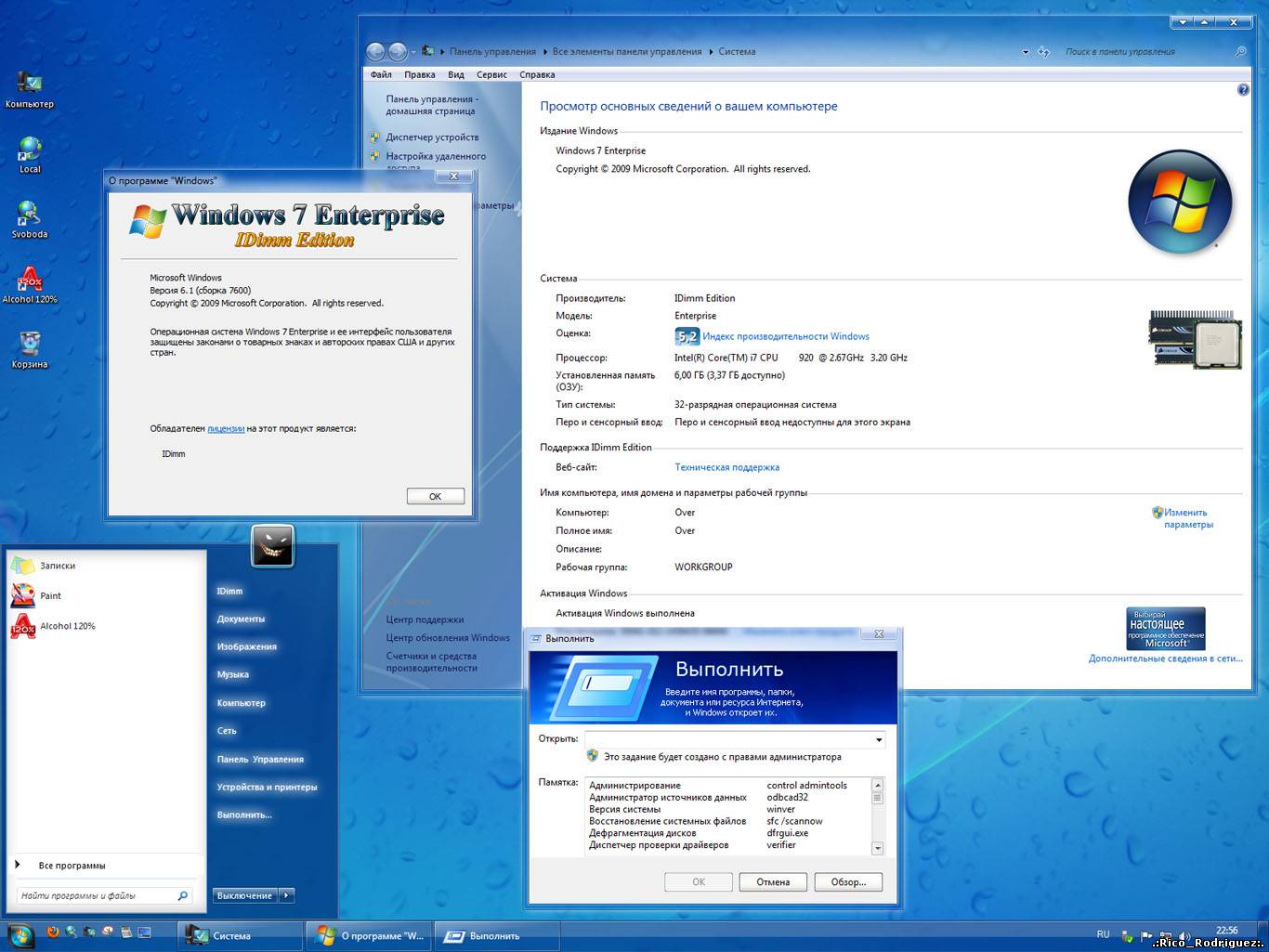
Task: Click the flip-windows monitor icon in quick launch
Action: 144,932
